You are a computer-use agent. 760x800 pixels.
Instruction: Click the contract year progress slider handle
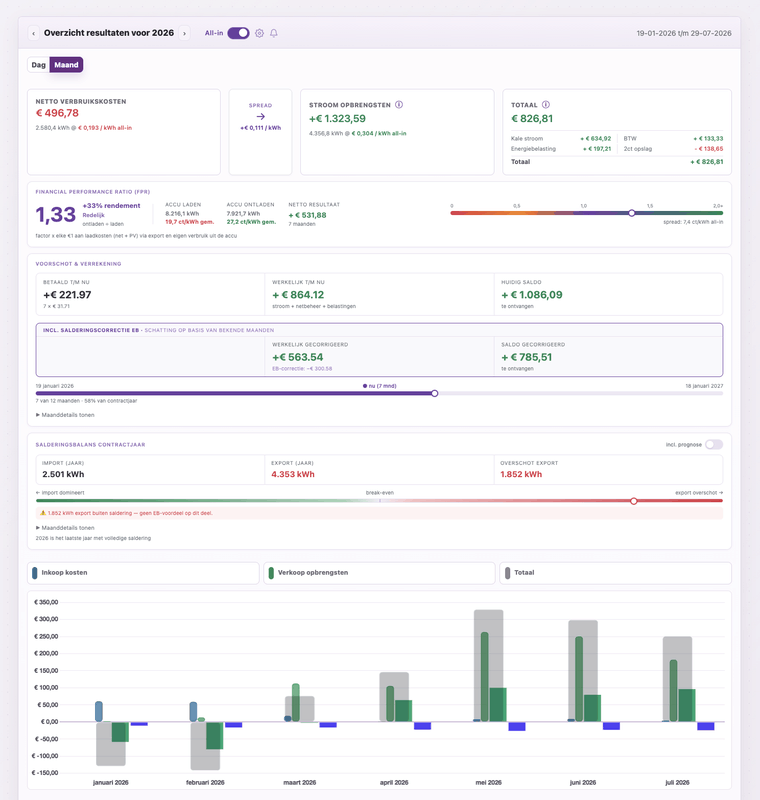[x=435, y=393]
